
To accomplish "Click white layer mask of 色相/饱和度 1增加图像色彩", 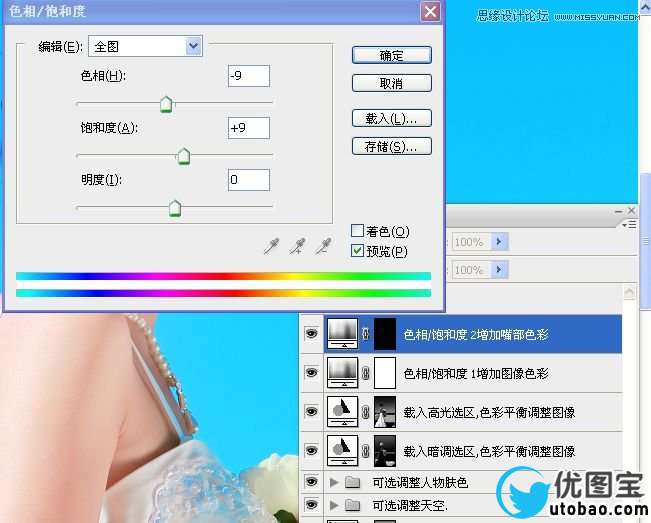I will [x=385, y=372].
